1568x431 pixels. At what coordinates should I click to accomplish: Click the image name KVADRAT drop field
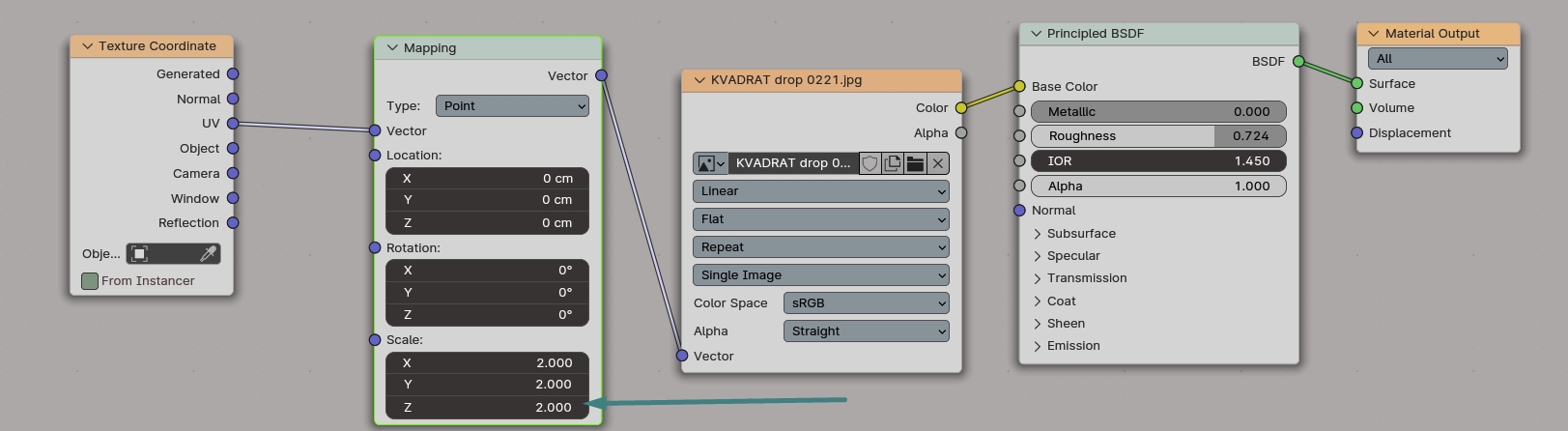coord(792,163)
